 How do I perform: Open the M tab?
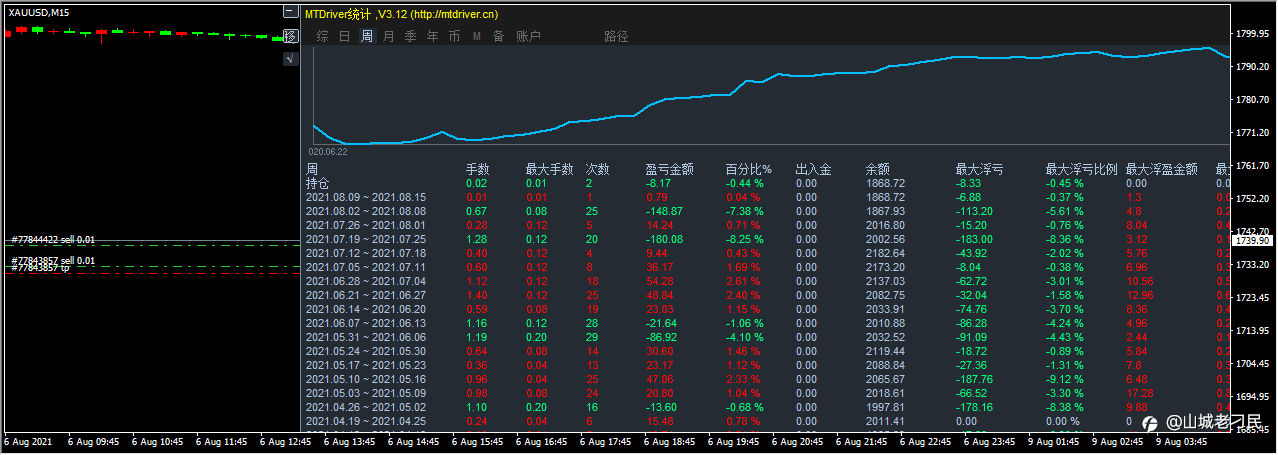pos(476,37)
